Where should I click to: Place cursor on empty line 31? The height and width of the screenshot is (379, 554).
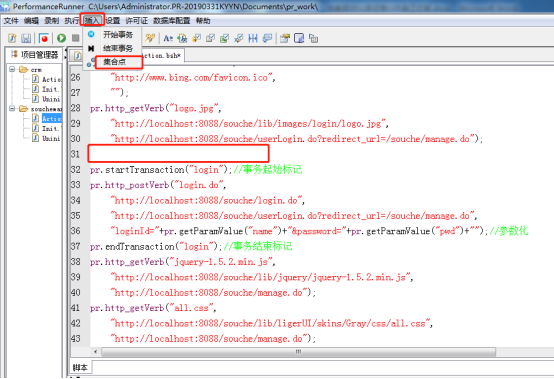pyautogui.click(x=178, y=154)
